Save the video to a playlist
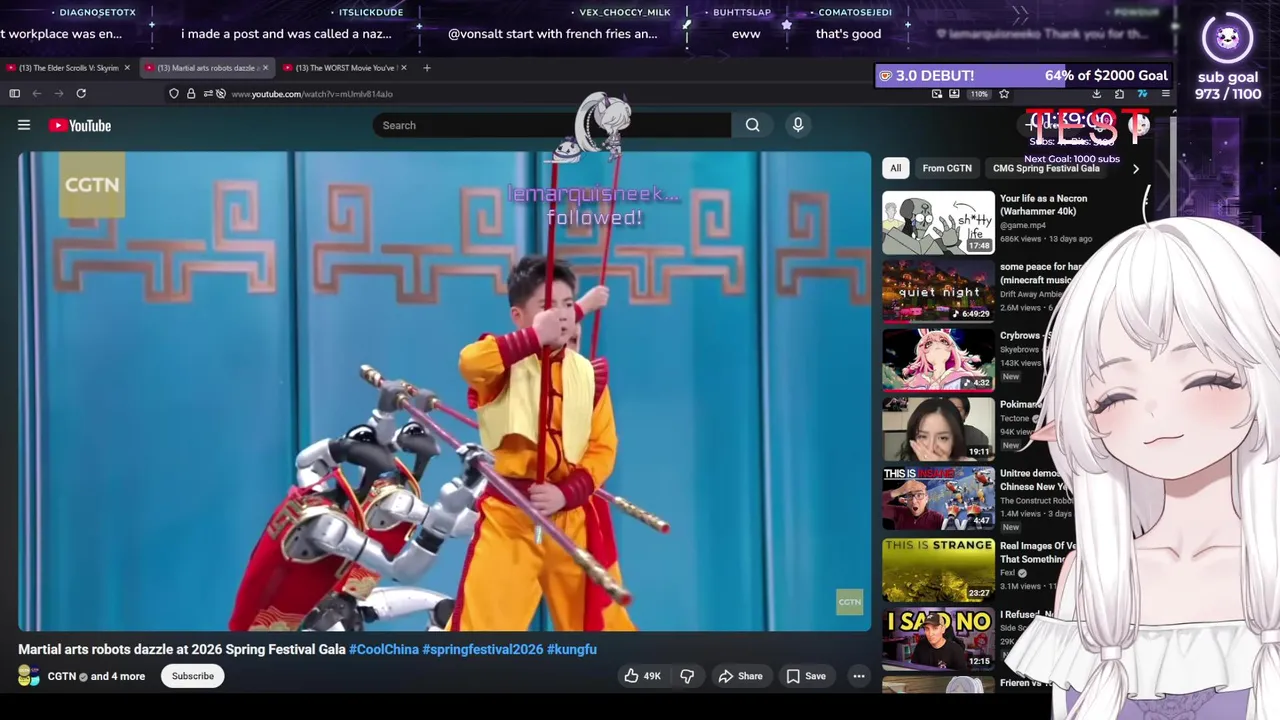 [x=806, y=676]
